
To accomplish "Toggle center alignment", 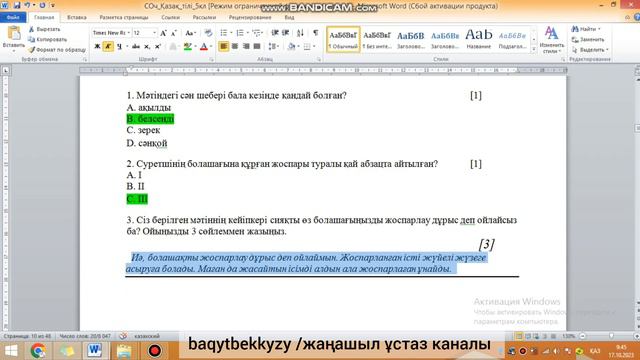I will click(235, 47).
